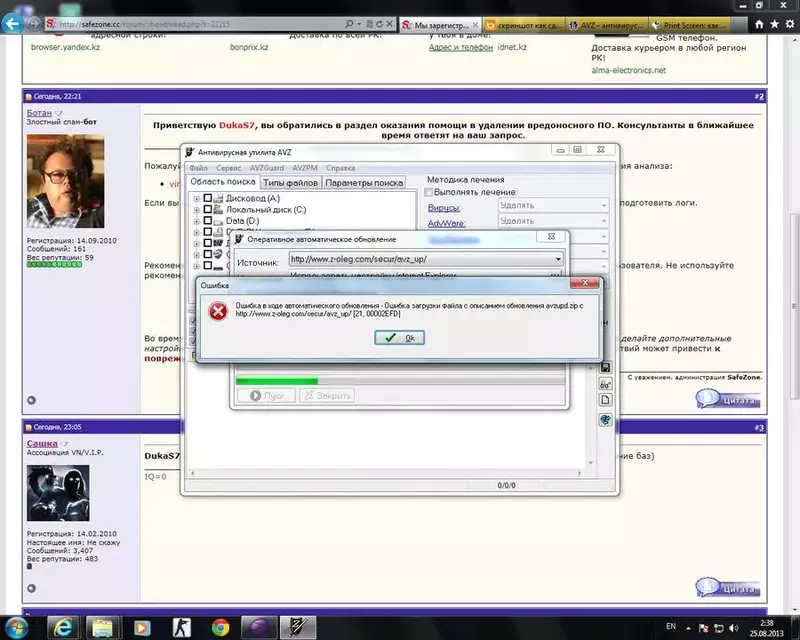Open the Сервис menu in AVZ
The image size is (800, 640).
point(228,168)
